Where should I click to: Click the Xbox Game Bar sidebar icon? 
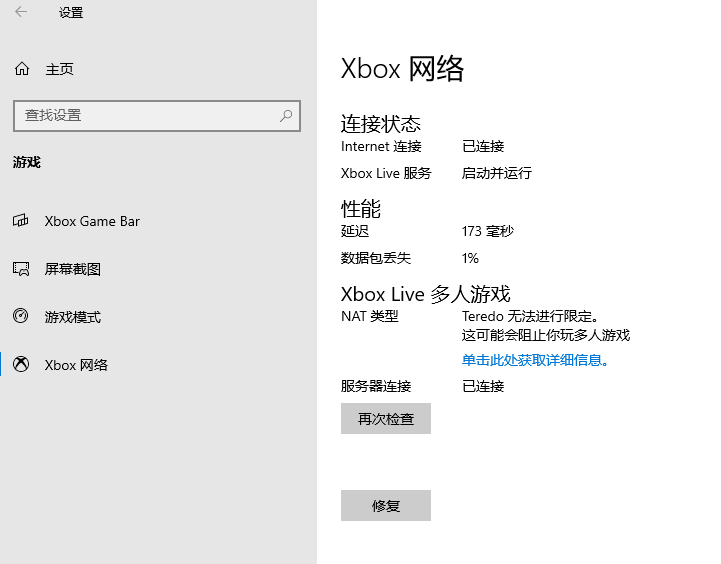point(21,221)
